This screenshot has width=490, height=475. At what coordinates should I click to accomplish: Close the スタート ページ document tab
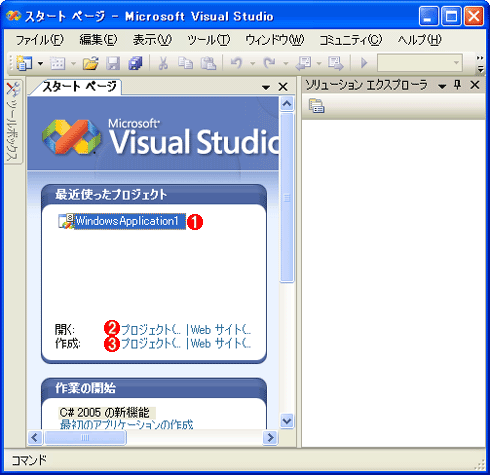[x=283, y=87]
